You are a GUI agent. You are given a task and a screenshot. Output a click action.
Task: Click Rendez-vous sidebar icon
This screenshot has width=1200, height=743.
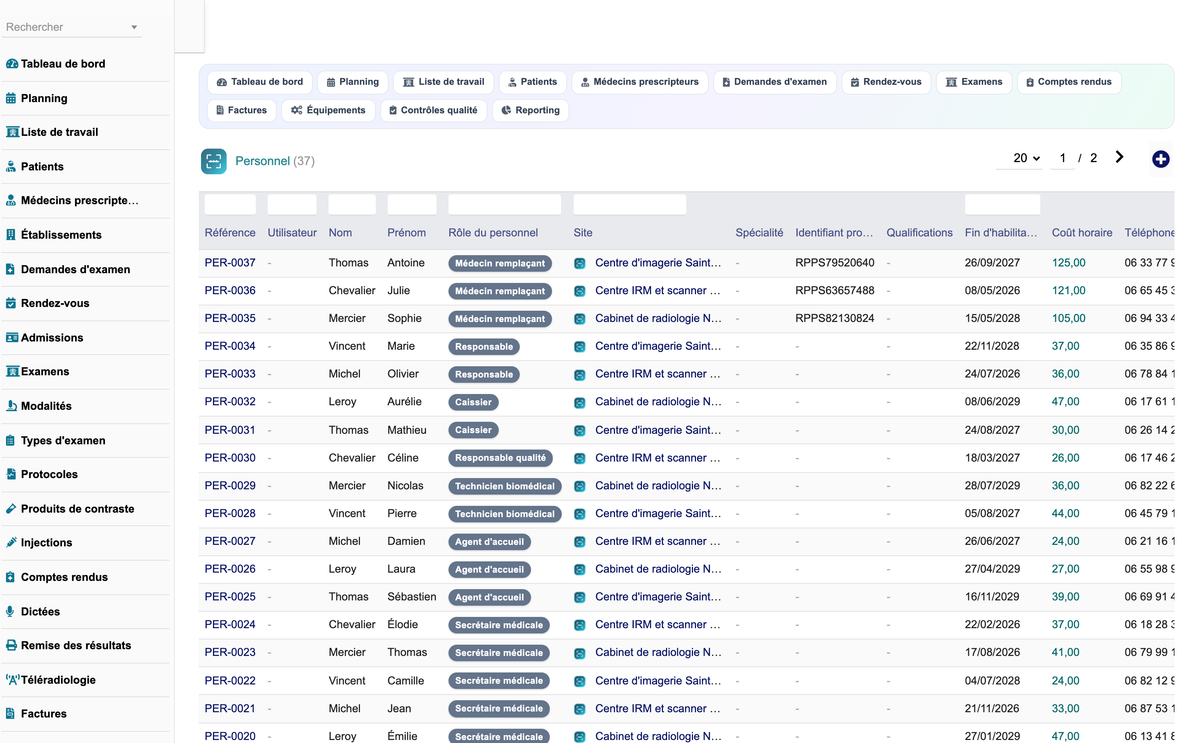click(11, 303)
